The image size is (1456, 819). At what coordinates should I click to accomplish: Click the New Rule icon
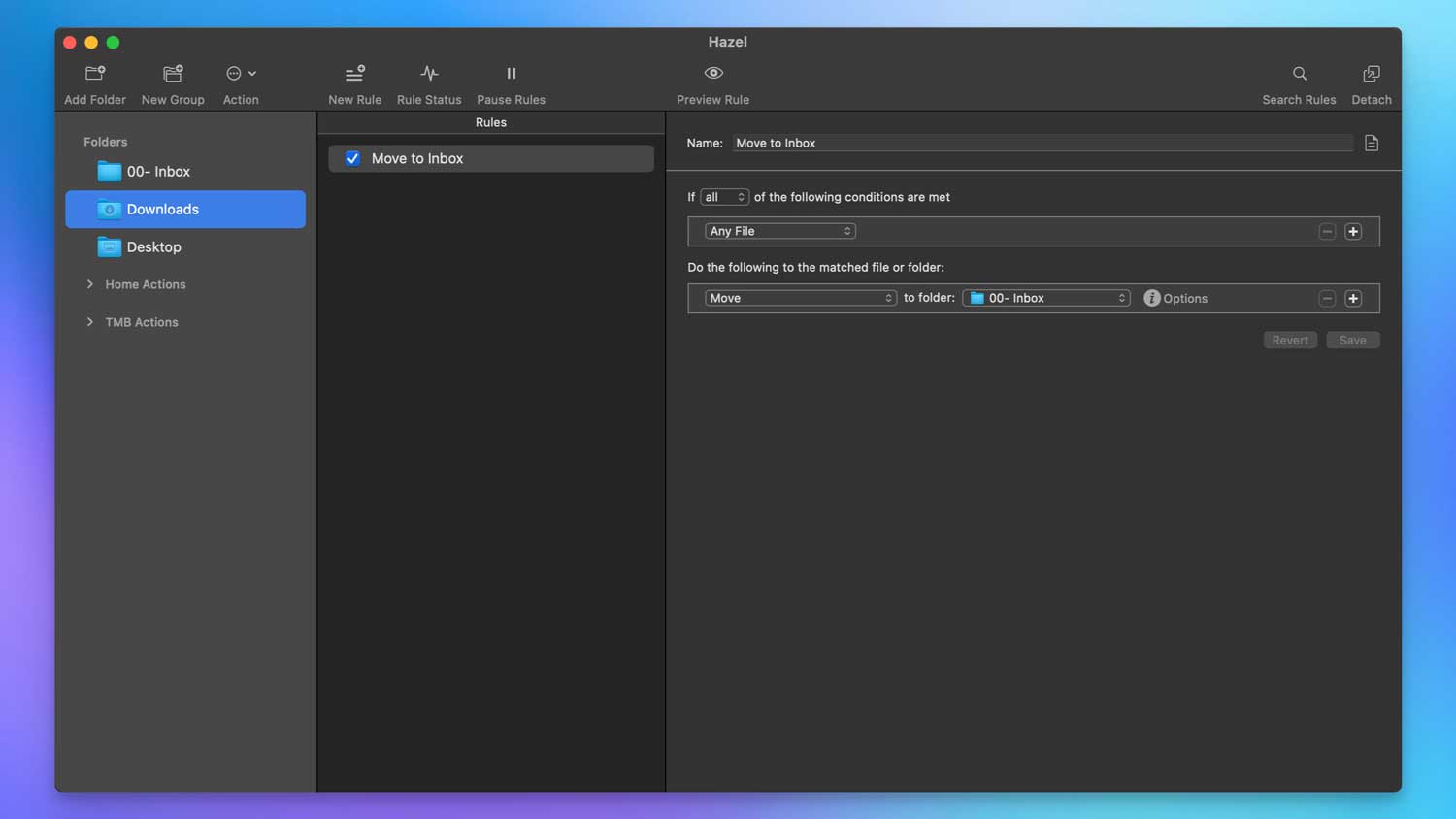354,74
